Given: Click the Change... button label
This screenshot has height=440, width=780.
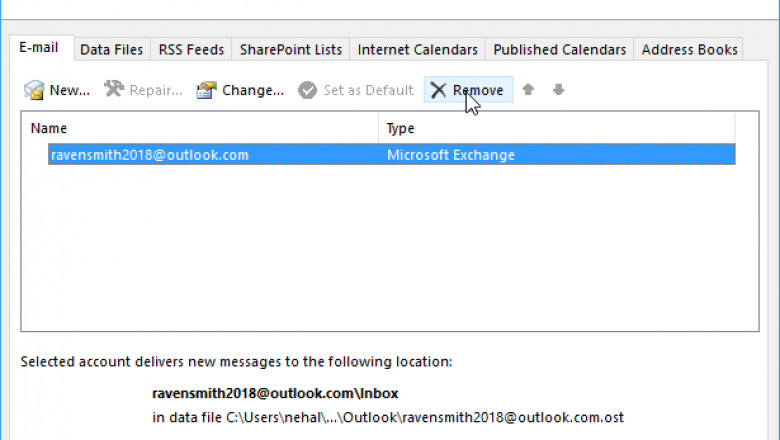Looking at the screenshot, I should [x=253, y=90].
